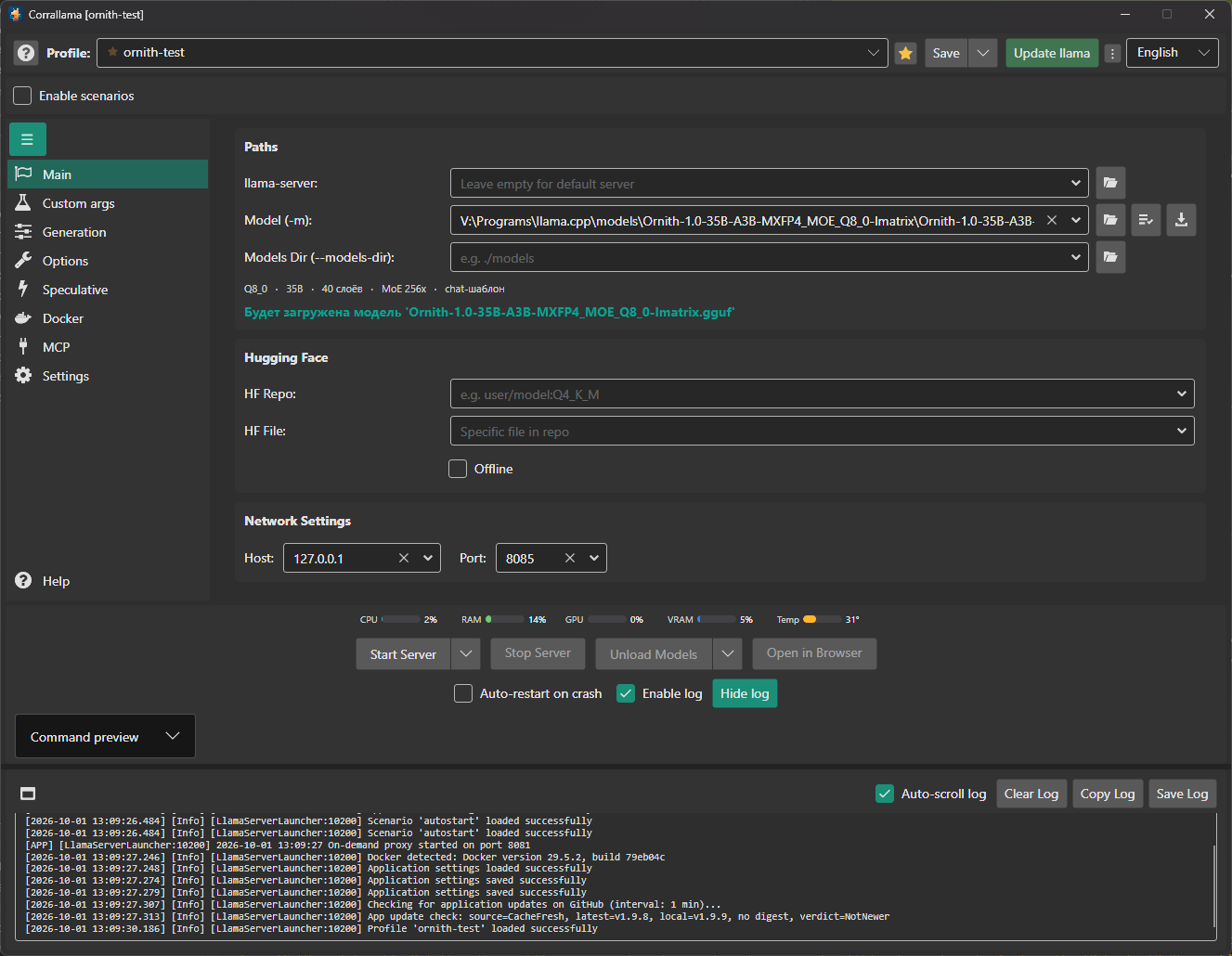Go to Custom args section

(107, 203)
